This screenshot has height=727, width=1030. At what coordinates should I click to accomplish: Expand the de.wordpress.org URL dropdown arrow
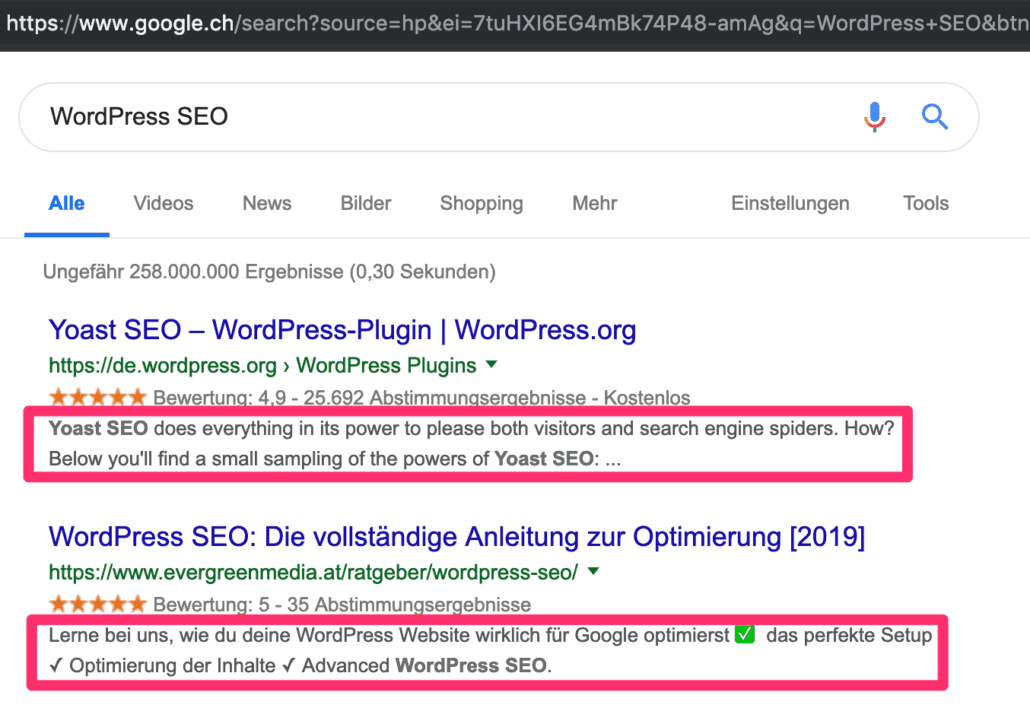click(491, 364)
